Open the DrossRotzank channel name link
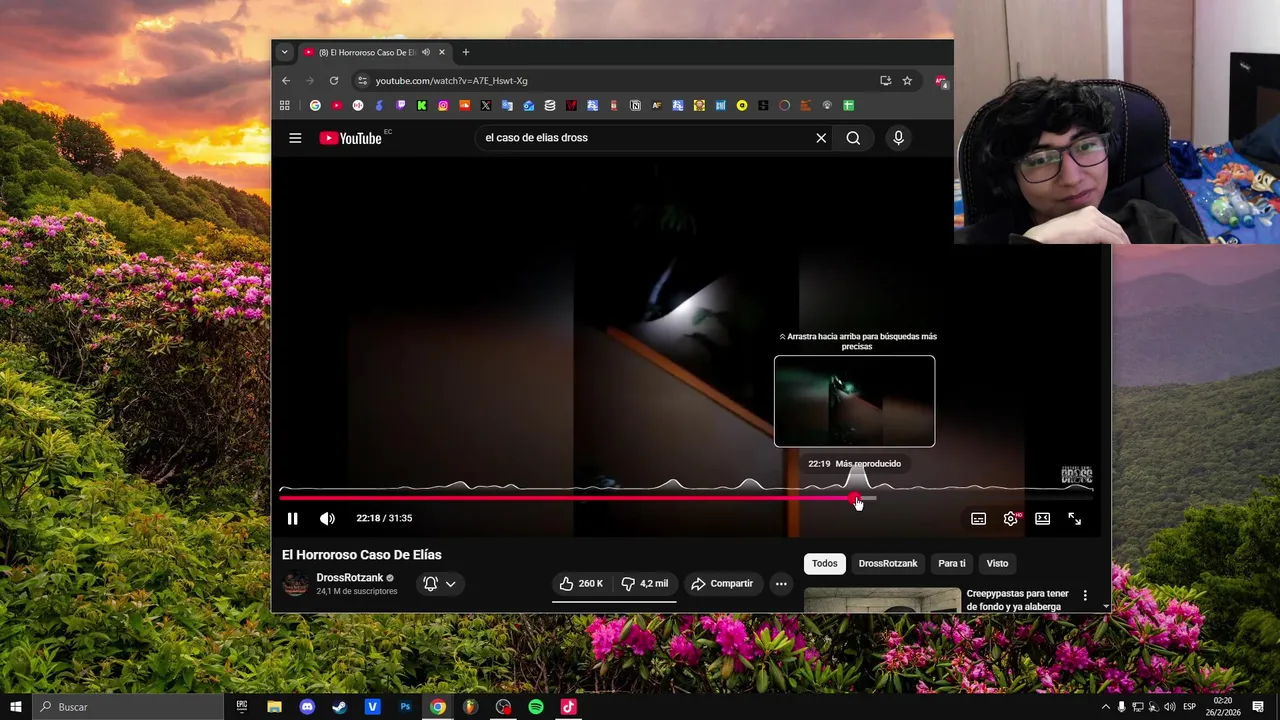 (350, 577)
